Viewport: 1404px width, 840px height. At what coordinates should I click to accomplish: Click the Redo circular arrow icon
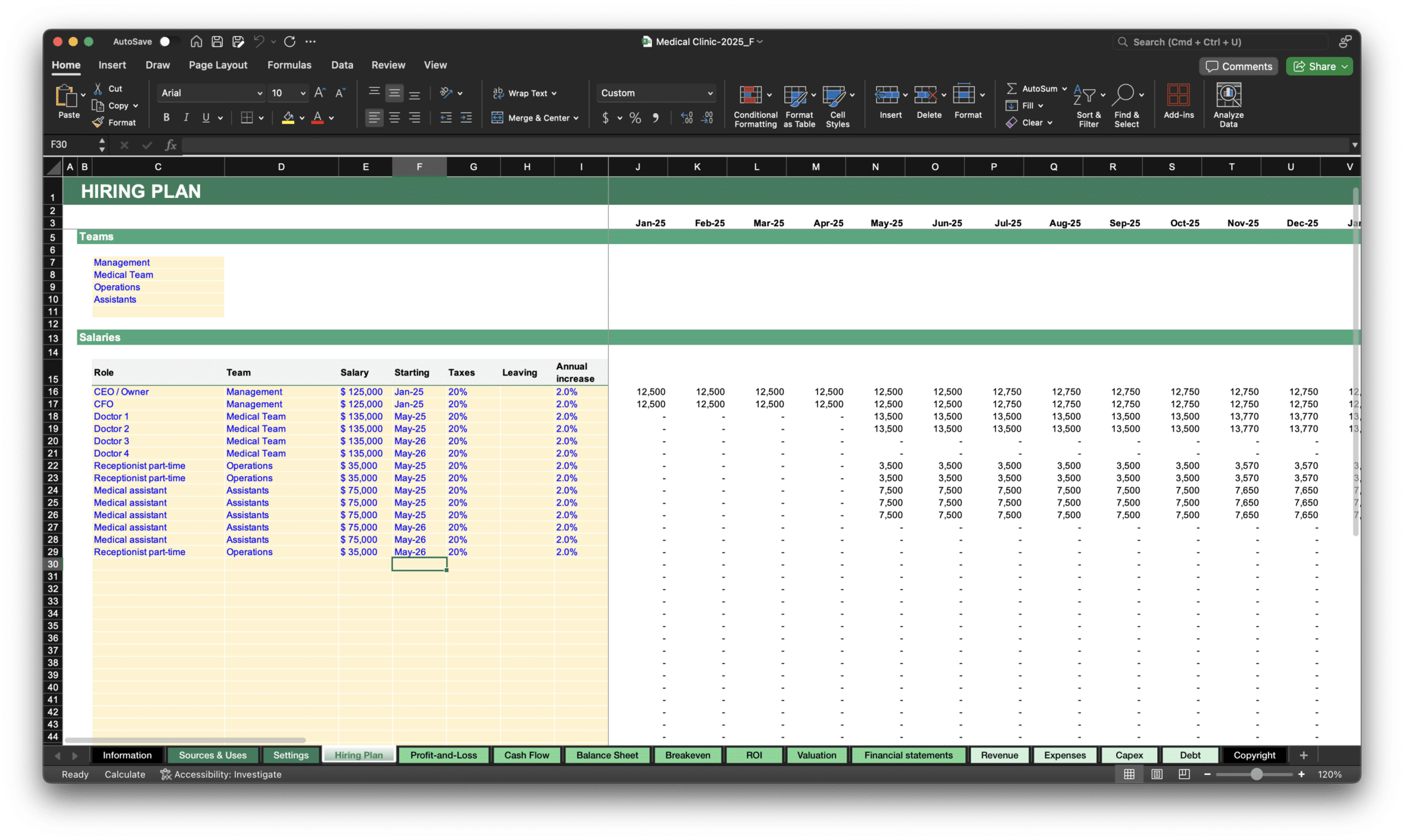290,42
